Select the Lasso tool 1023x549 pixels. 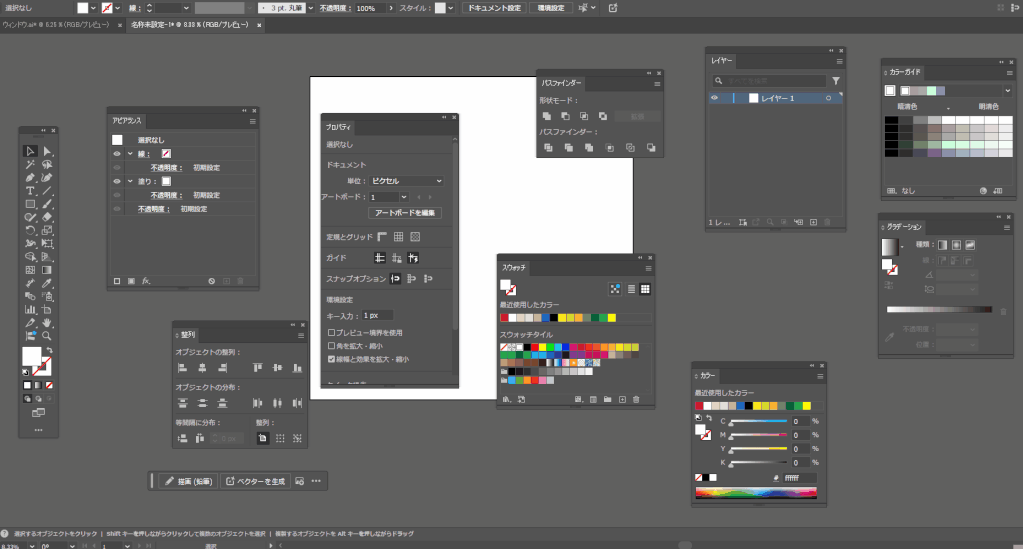47,165
